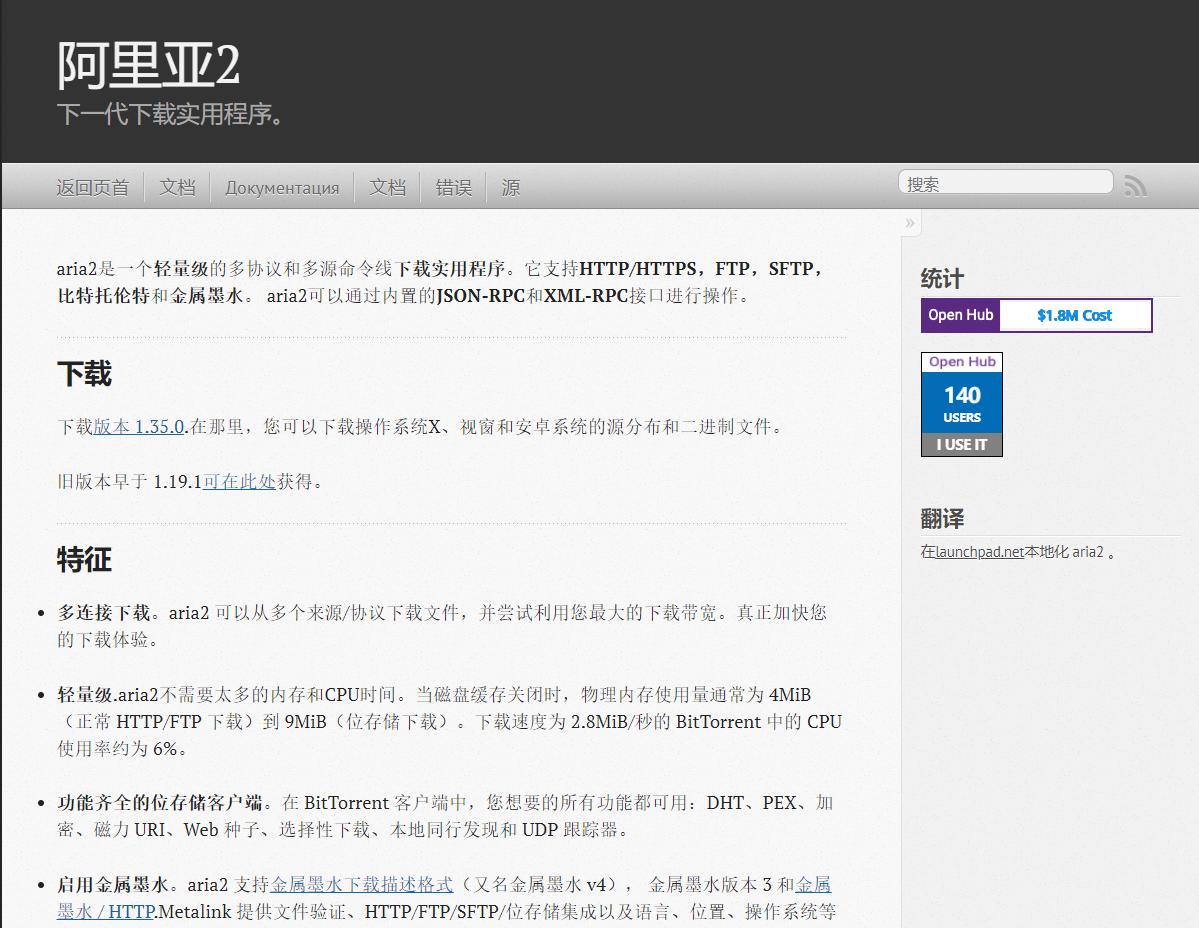Open the 文档 navigation item
This screenshot has width=1199, height=928.
point(177,187)
